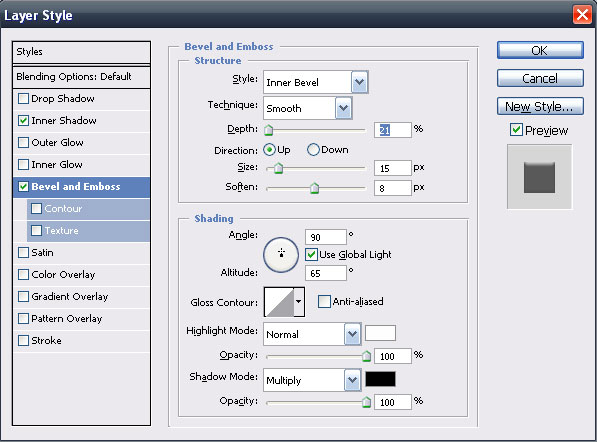The width and height of the screenshot is (597, 442).
Task: Open the Gloss Contour picker arrow
Action: pos(299,302)
